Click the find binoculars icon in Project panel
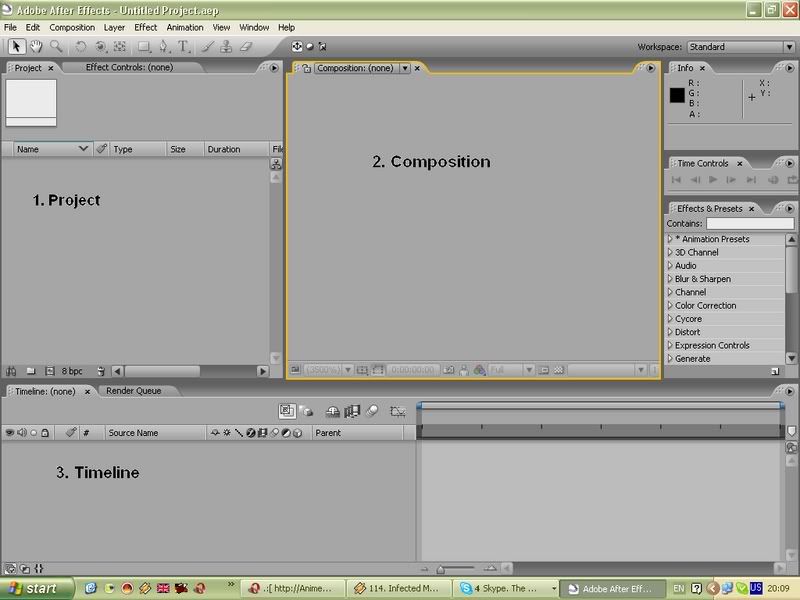 coord(11,371)
